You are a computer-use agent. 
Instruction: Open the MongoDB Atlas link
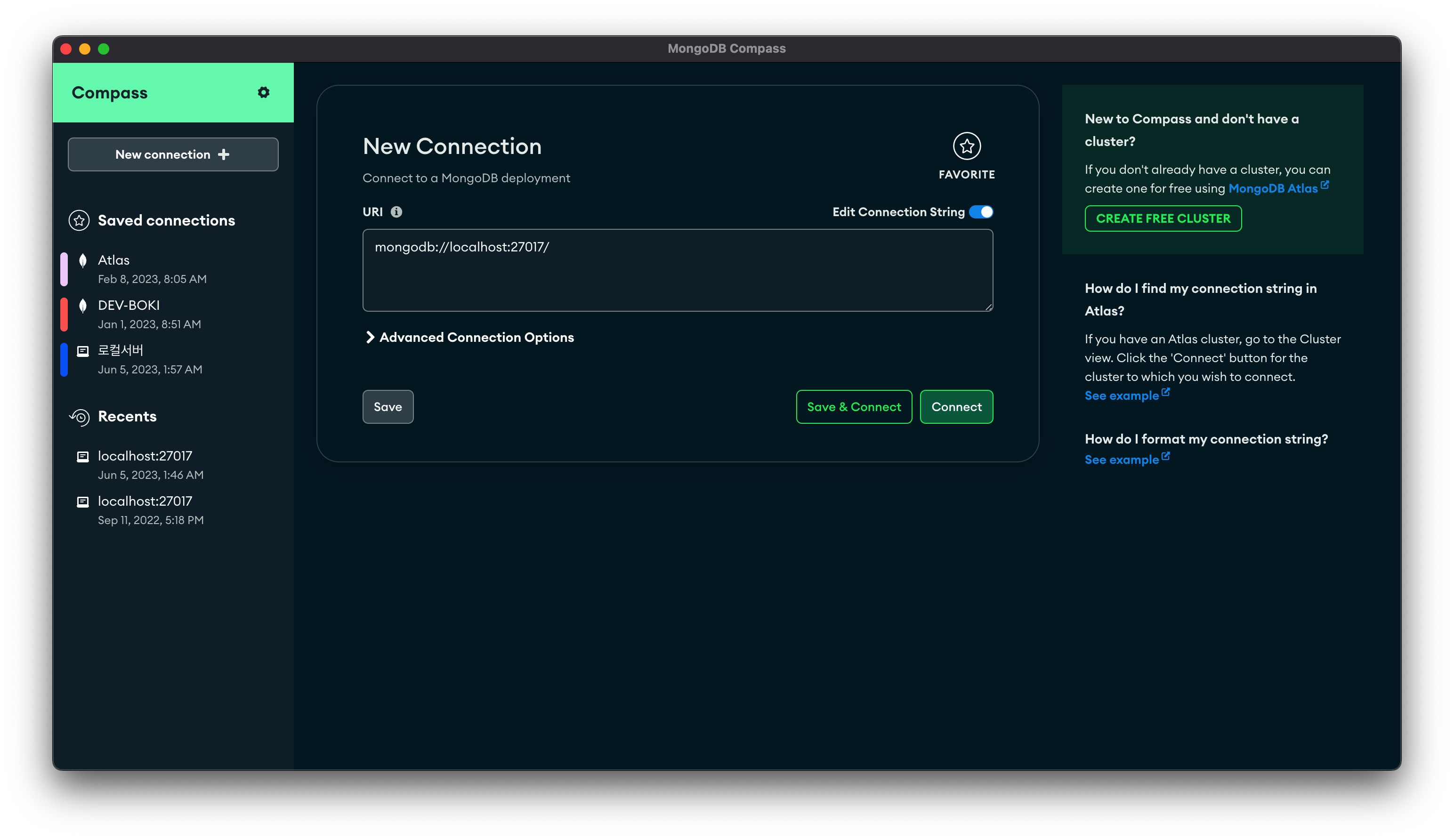pos(1273,189)
